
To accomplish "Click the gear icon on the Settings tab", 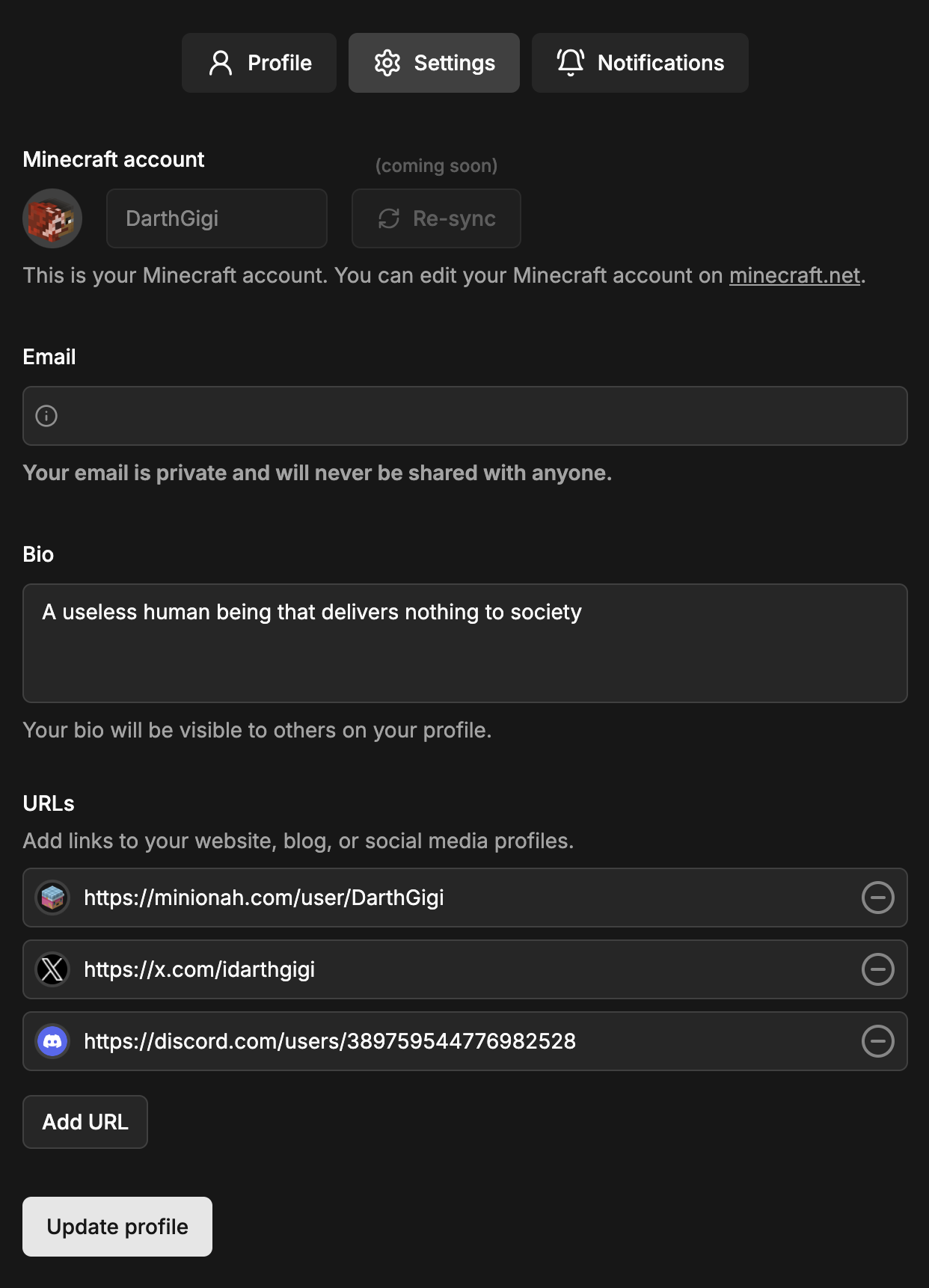I will pyautogui.click(x=387, y=63).
